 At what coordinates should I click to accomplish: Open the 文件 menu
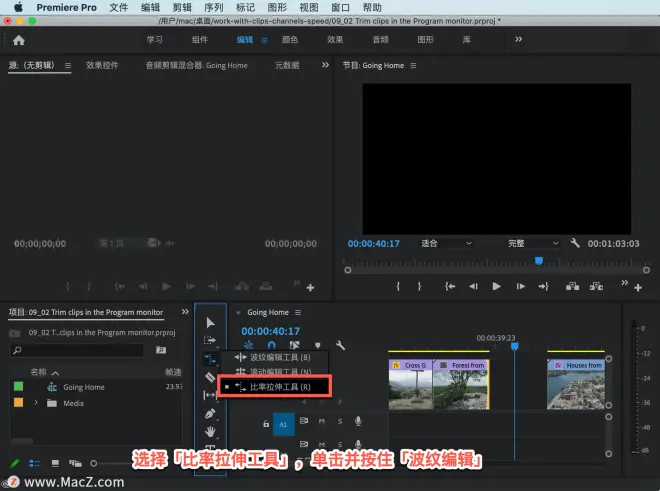(118, 8)
